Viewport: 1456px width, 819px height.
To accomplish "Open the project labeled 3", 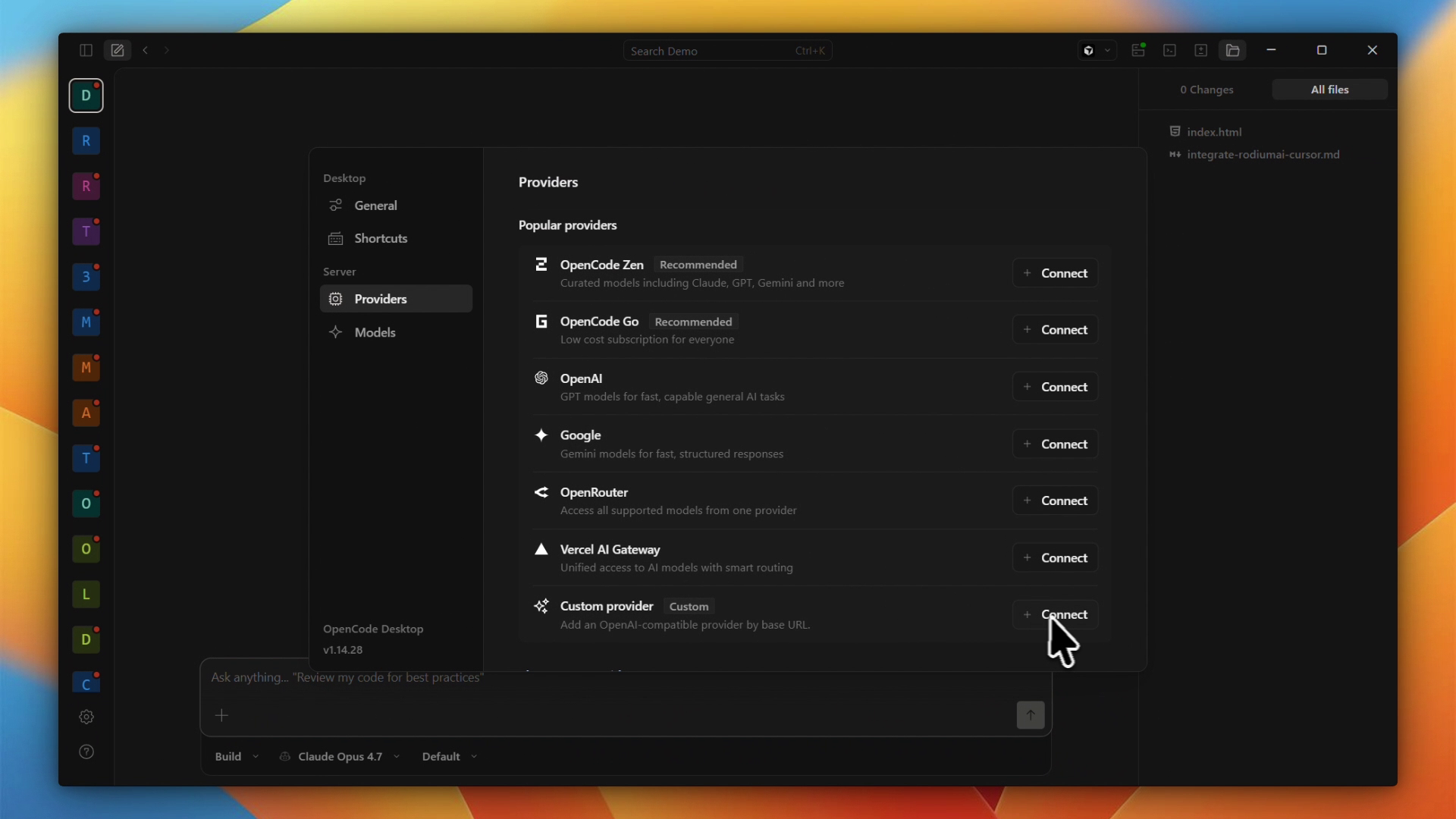I will pos(86,277).
